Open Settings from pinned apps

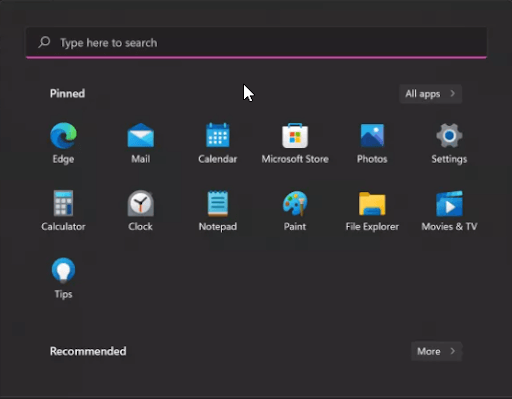(449, 143)
